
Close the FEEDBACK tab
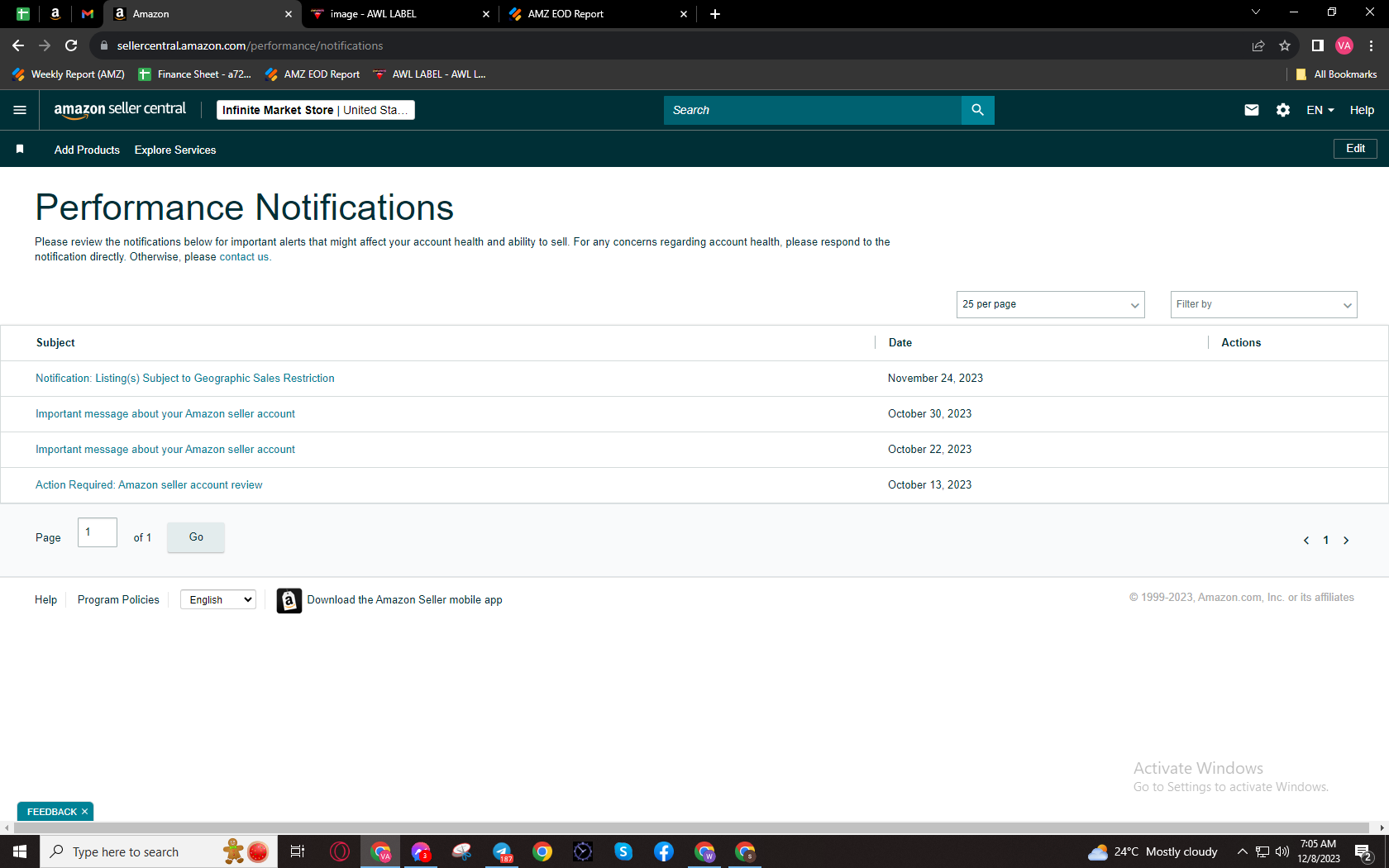pos(84,812)
